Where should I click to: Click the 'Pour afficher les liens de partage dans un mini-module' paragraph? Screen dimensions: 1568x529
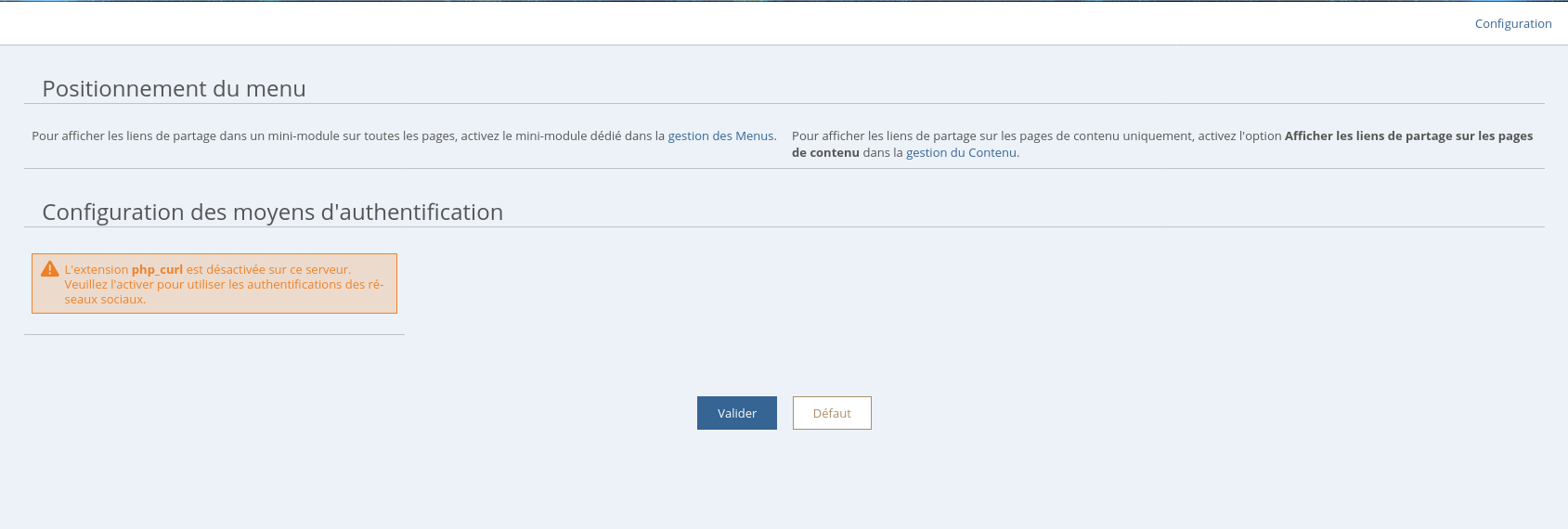pos(405,136)
